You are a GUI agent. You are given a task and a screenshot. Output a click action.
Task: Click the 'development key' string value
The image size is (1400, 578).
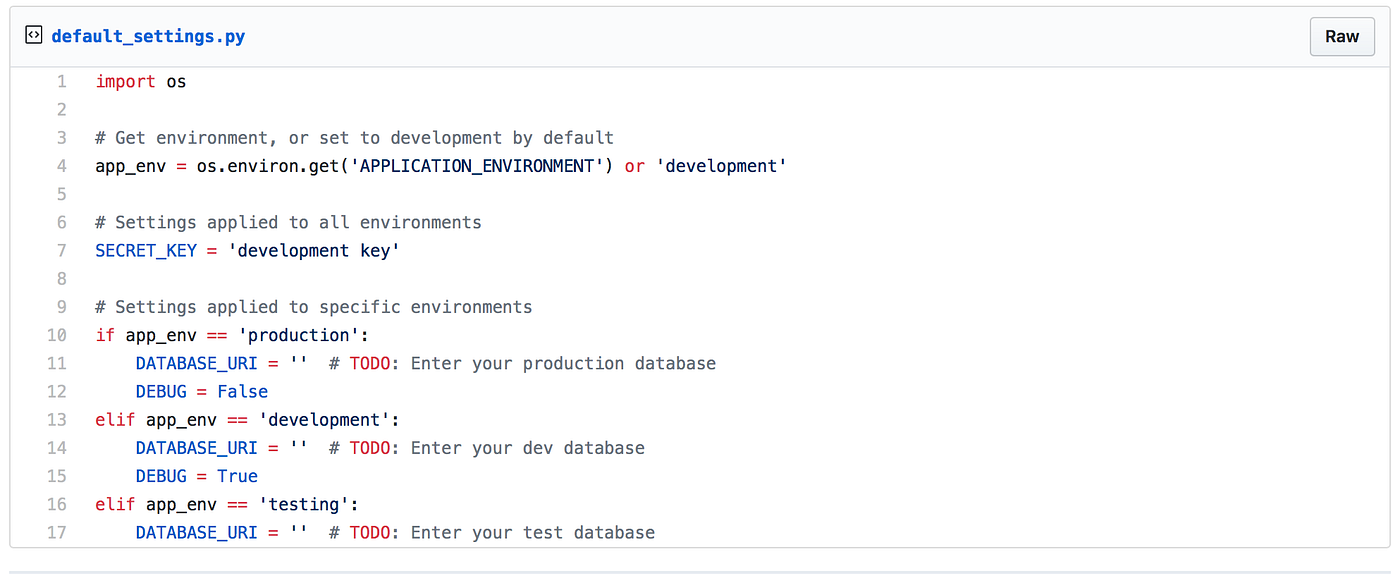pyautogui.click(x=314, y=250)
